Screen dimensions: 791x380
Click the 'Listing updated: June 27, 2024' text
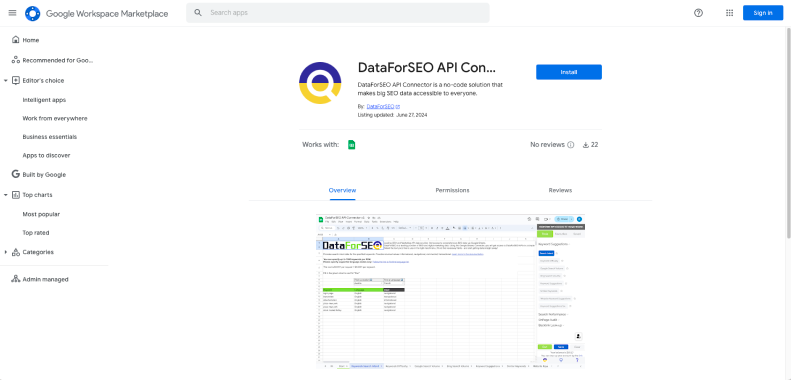click(392, 115)
